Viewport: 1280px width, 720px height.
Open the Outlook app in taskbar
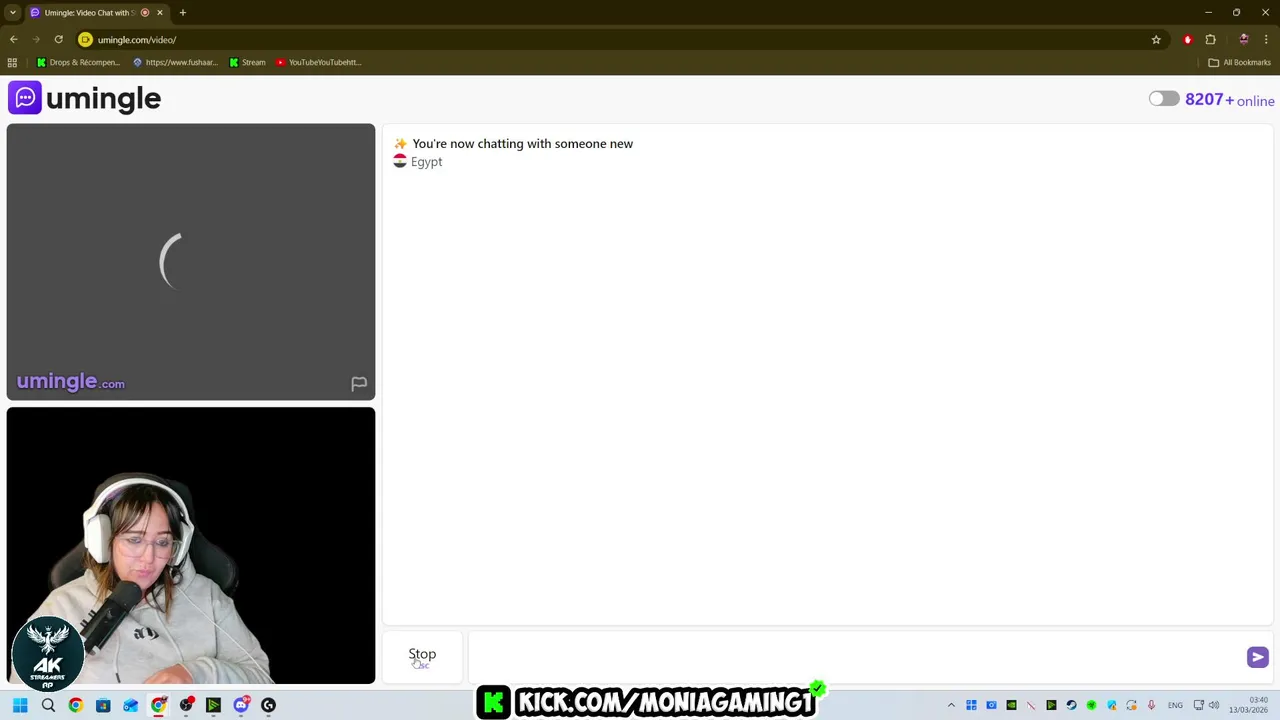click(131, 705)
